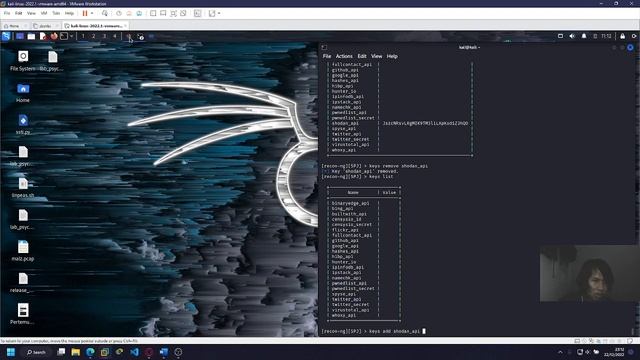
Task: Click the thumbnail bar view icon
Action: (x=163, y=13)
